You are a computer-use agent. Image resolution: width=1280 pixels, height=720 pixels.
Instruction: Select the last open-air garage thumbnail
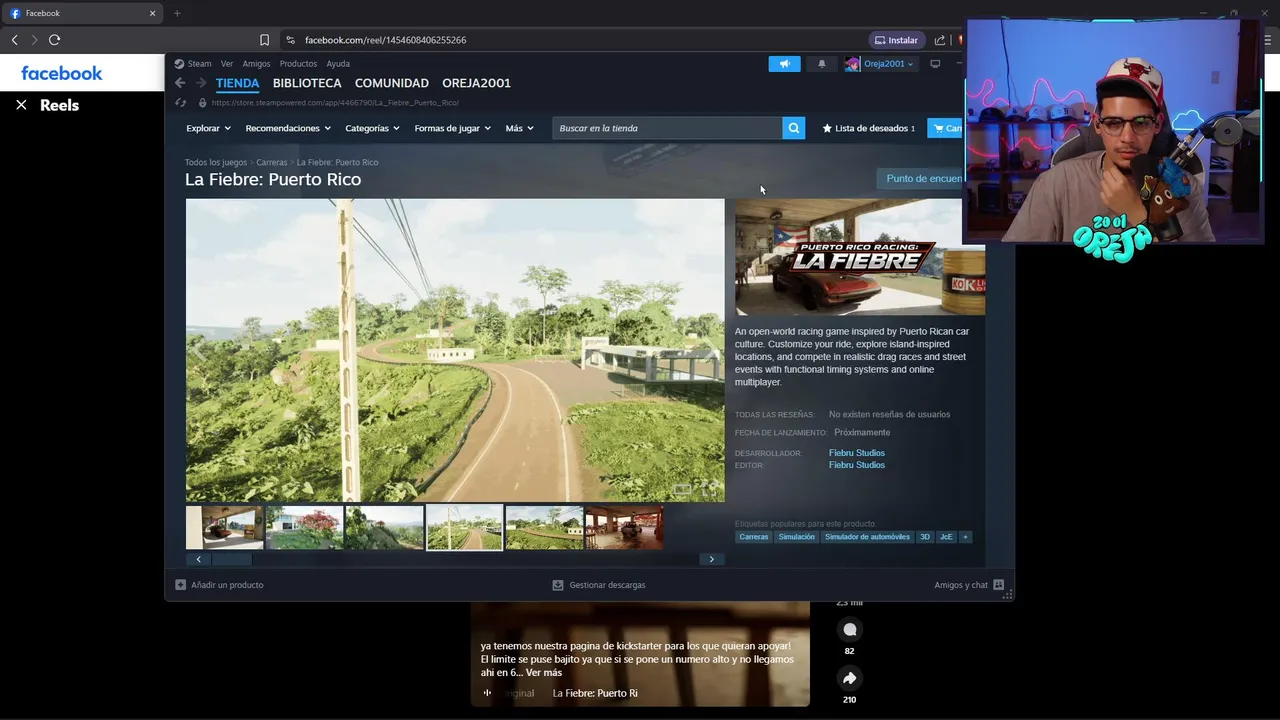click(x=624, y=528)
